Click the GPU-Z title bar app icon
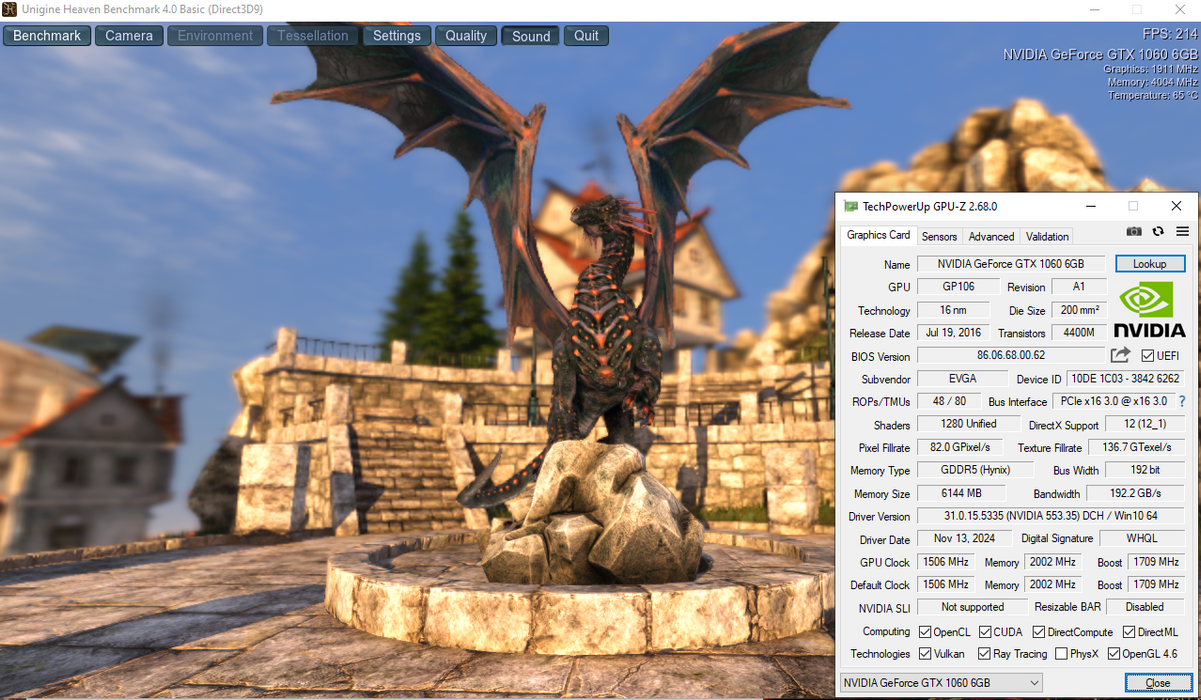 (x=851, y=207)
